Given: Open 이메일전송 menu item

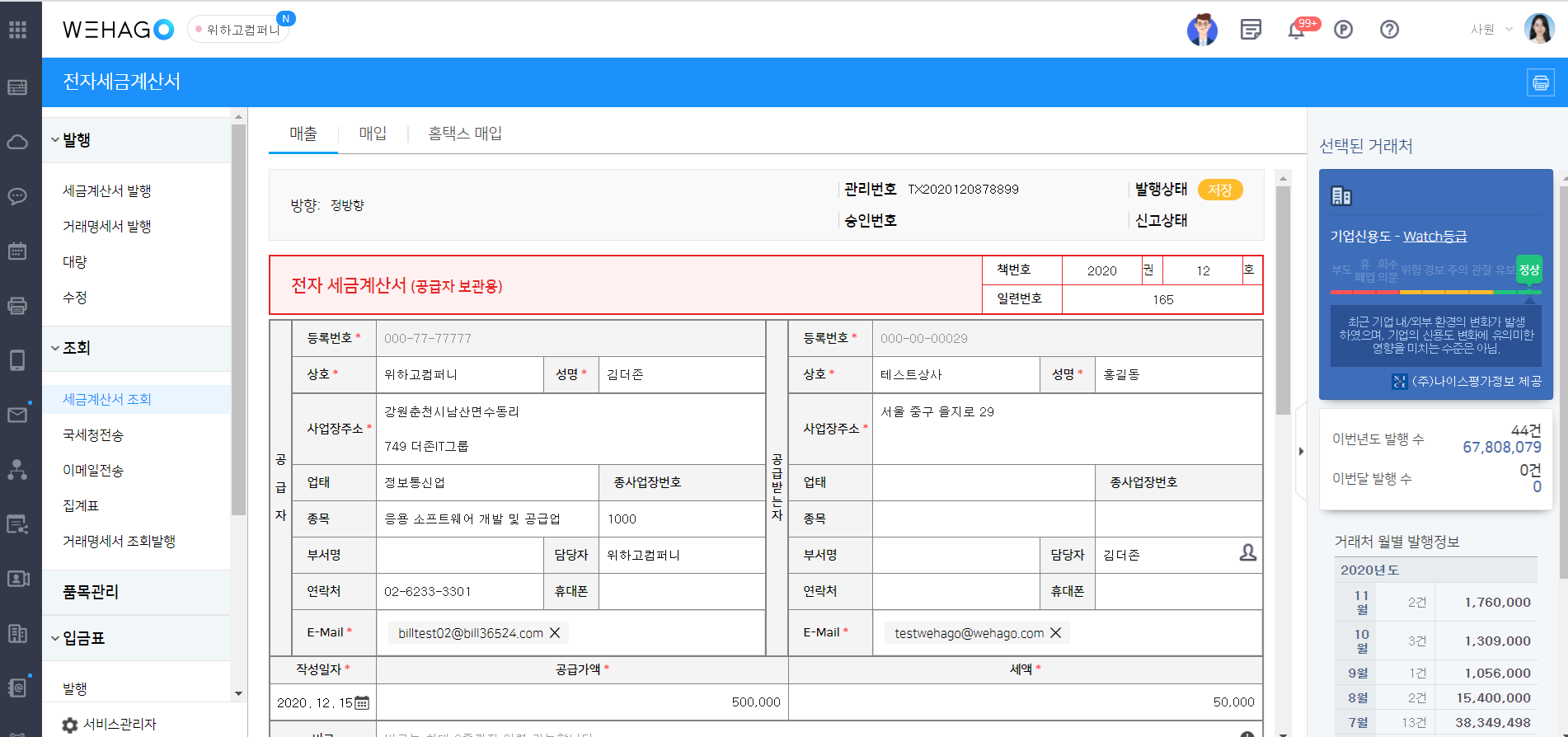Looking at the screenshot, I should pos(93,471).
